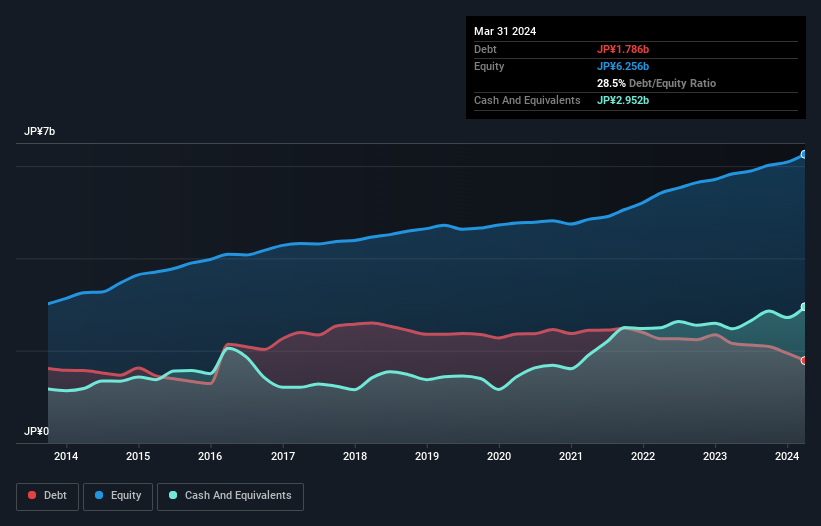Click the red Debt endpoint marker

click(803, 360)
